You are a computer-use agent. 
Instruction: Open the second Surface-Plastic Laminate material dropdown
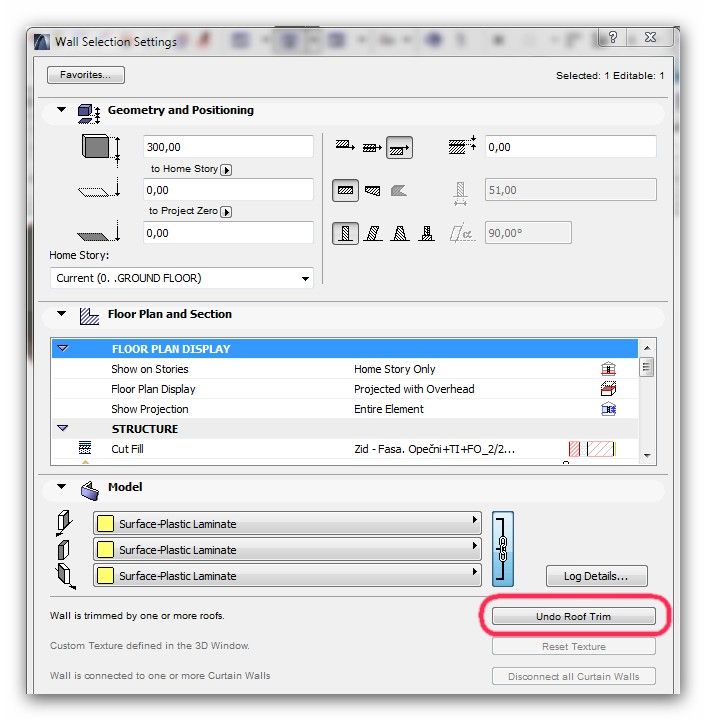pos(287,549)
